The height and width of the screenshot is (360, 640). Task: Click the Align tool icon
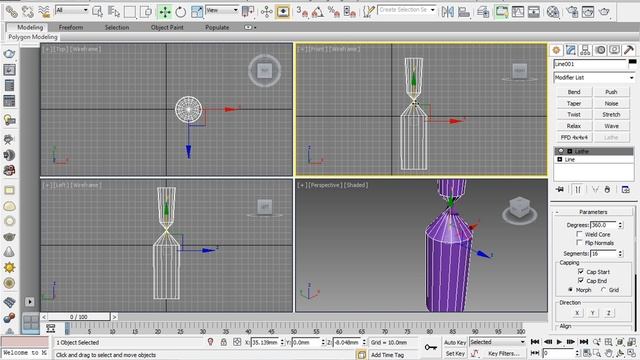coord(464,11)
